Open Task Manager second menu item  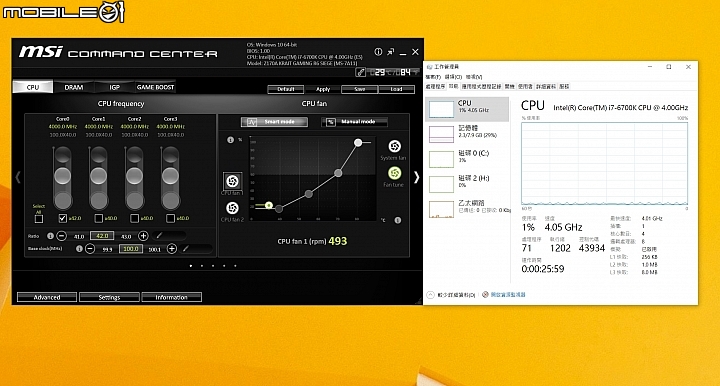(453, 77)
